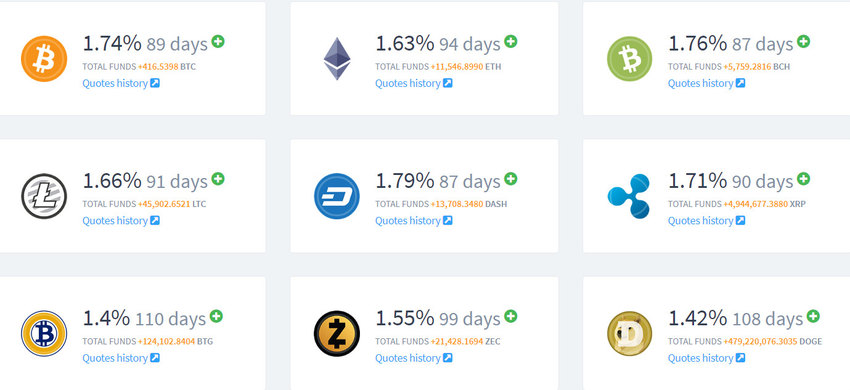The width and height of the screenshot is (850, 390).
Task: Click the Bitcoin Gold logo icon
Action: (x=44, y=333)
